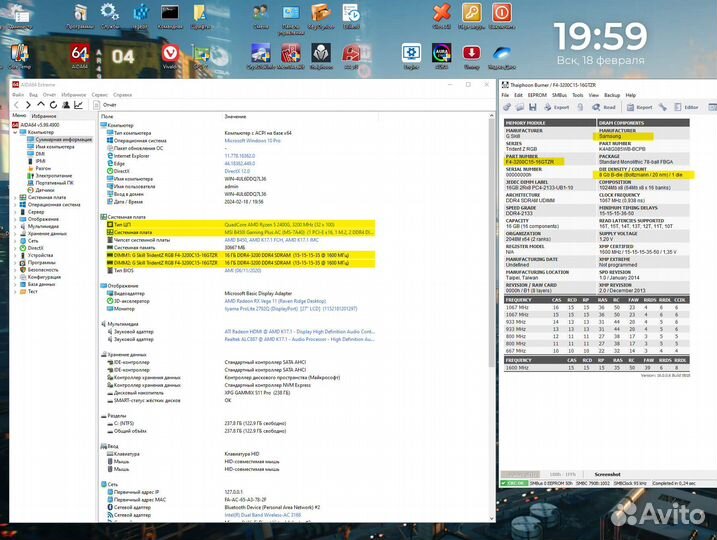Open AMD Radeon RX Vega 11 link
The width and height of the screenshot is (717, 540).
pos(275,301)
